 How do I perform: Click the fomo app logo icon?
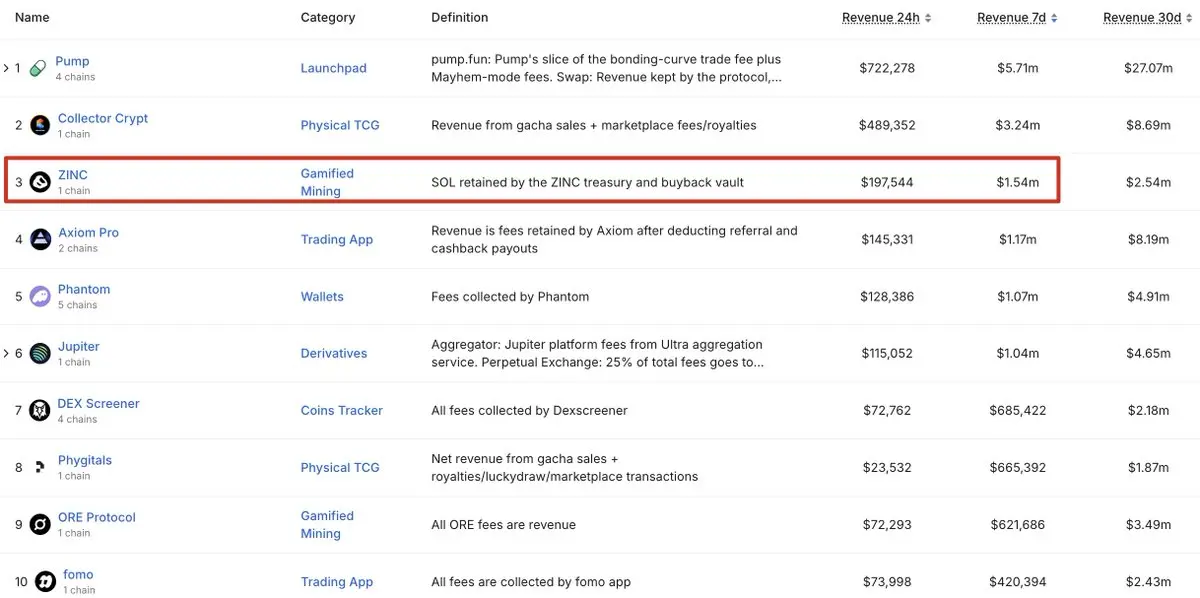[45, 581]
